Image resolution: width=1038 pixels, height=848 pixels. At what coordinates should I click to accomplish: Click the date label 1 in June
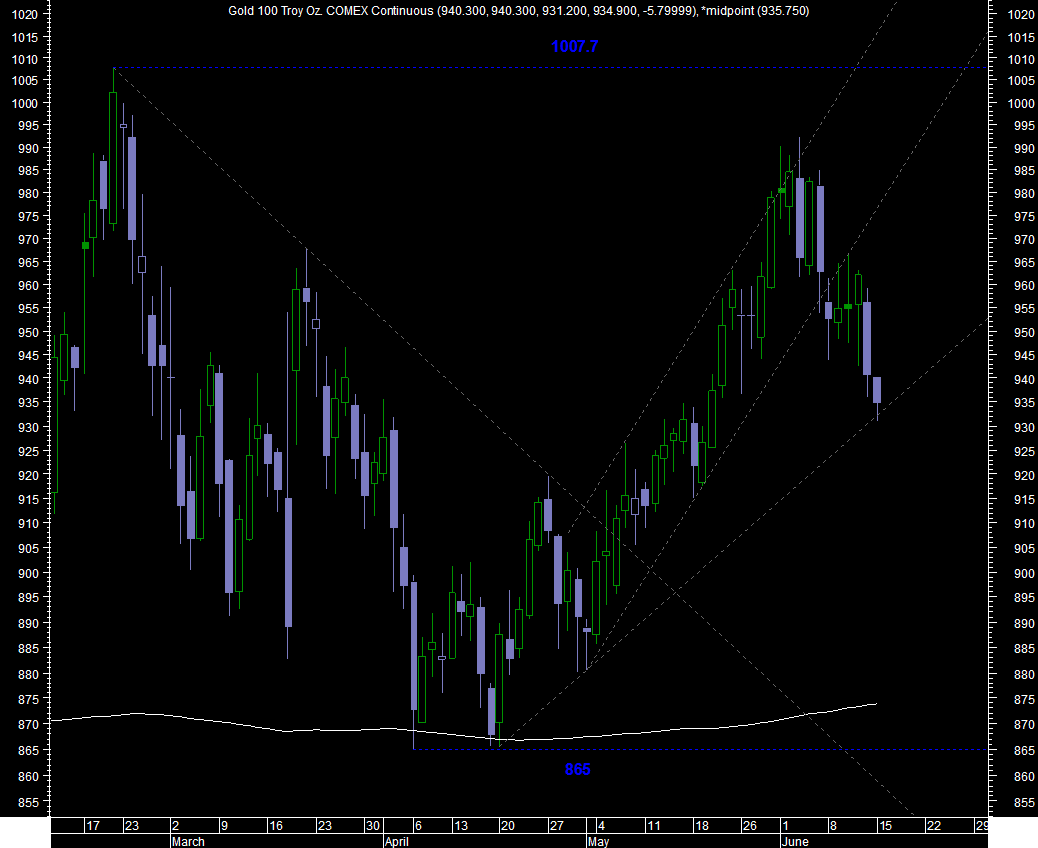click(x=785, y=825)
